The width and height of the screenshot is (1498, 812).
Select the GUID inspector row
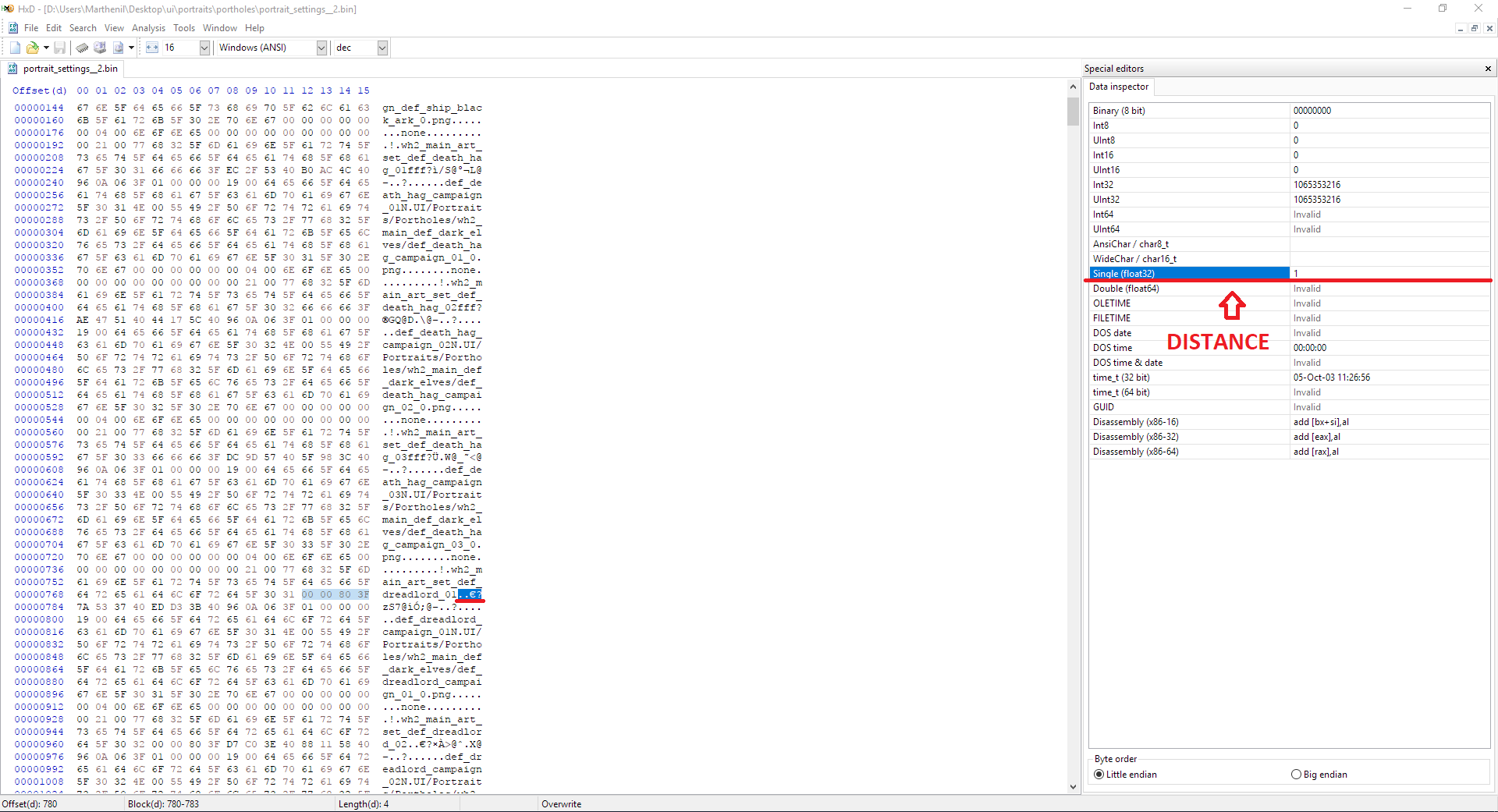pos(1290,407)
